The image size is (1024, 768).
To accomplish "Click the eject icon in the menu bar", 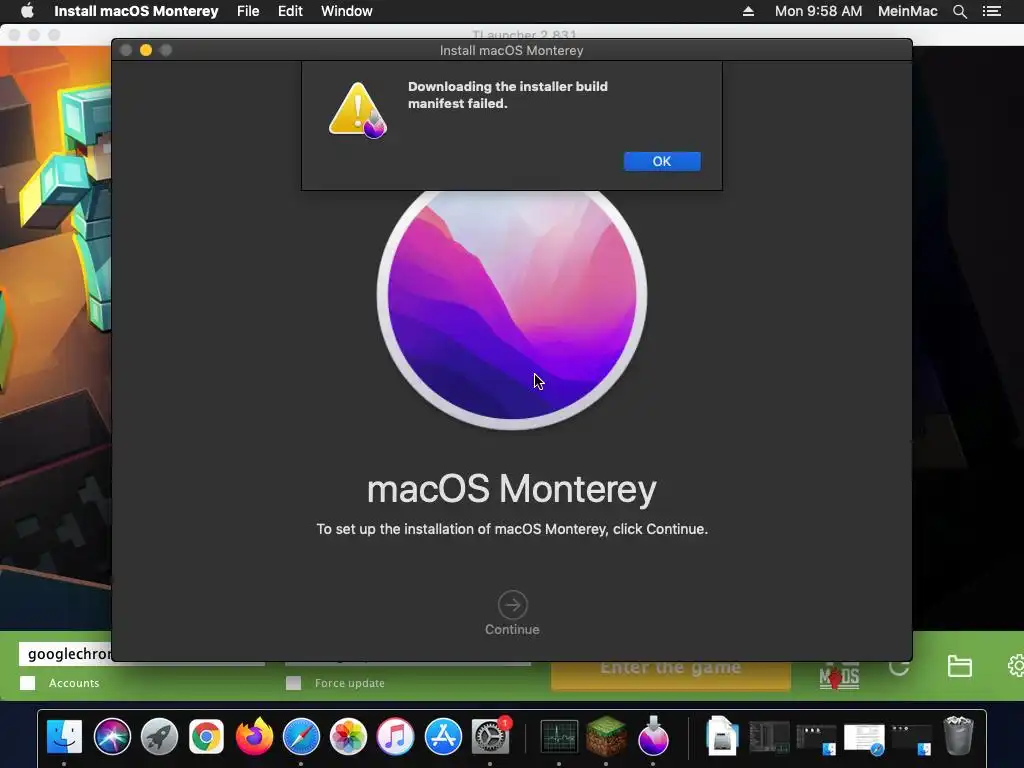I will (748, 11).
